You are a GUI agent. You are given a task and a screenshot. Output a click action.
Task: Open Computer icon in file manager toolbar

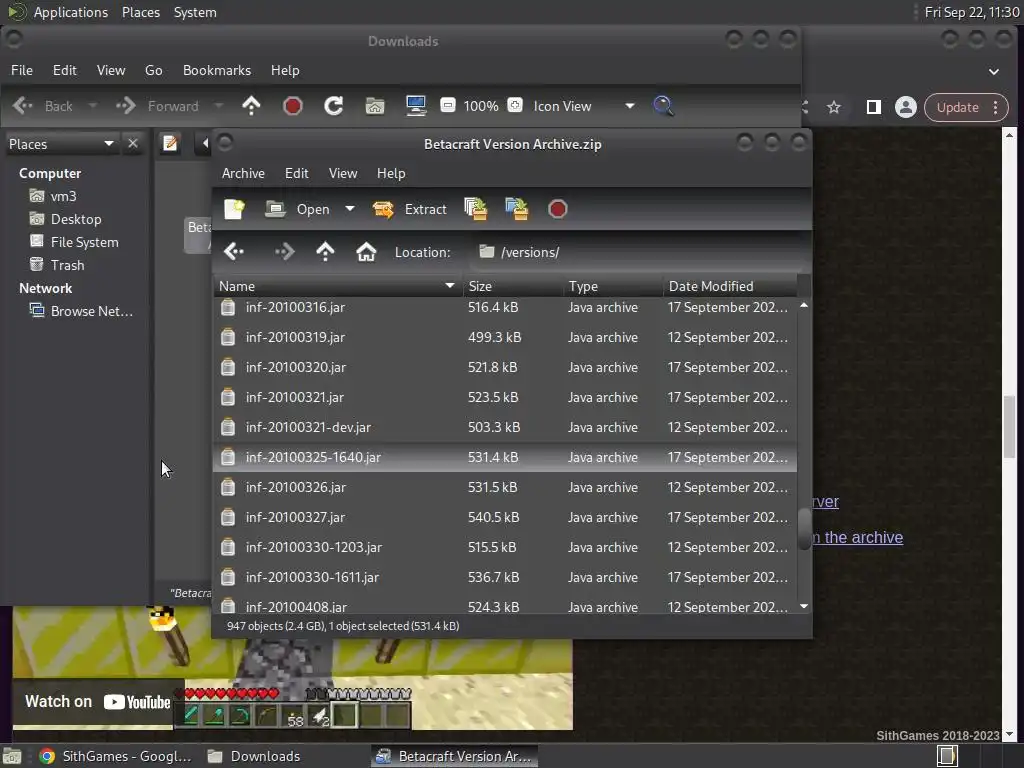[x=416, y=106]
